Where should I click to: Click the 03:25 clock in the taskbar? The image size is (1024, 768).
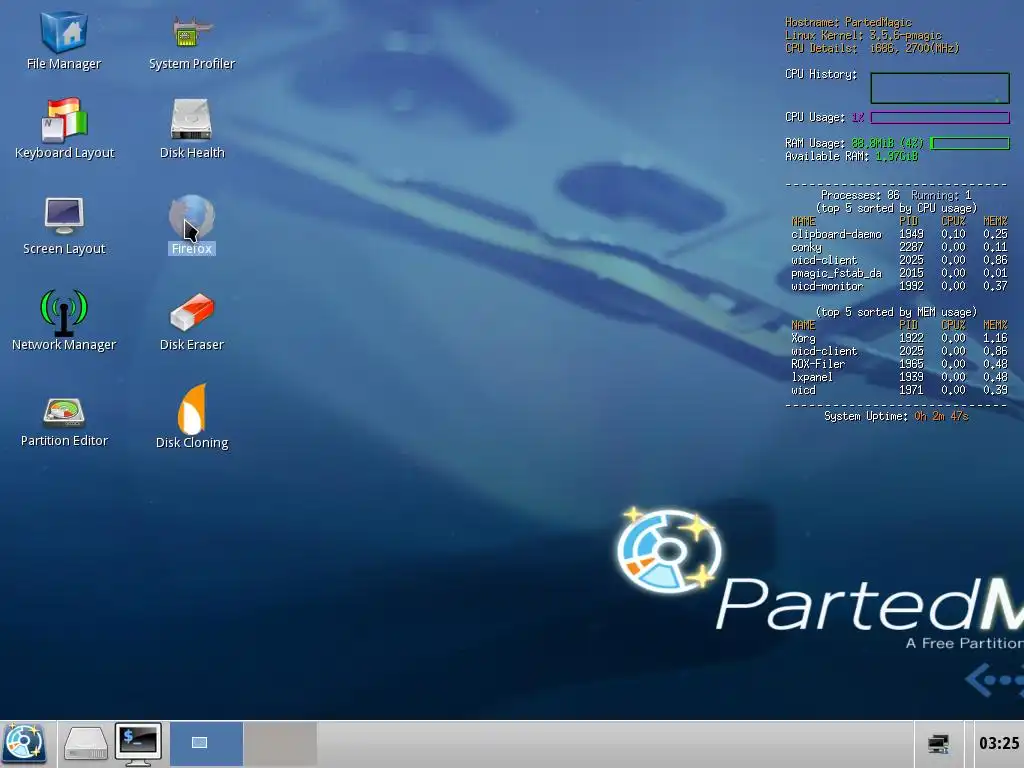(999, 744)
